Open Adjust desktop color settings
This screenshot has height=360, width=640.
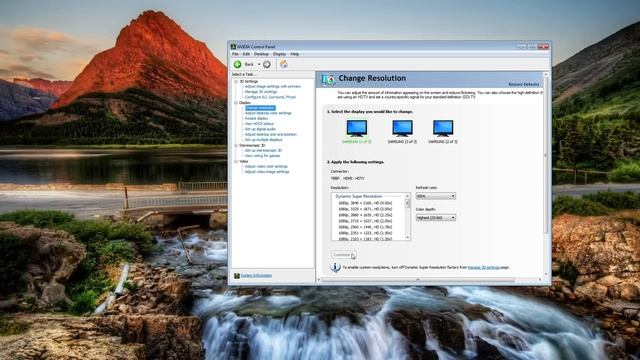click(x=268, y=113)
